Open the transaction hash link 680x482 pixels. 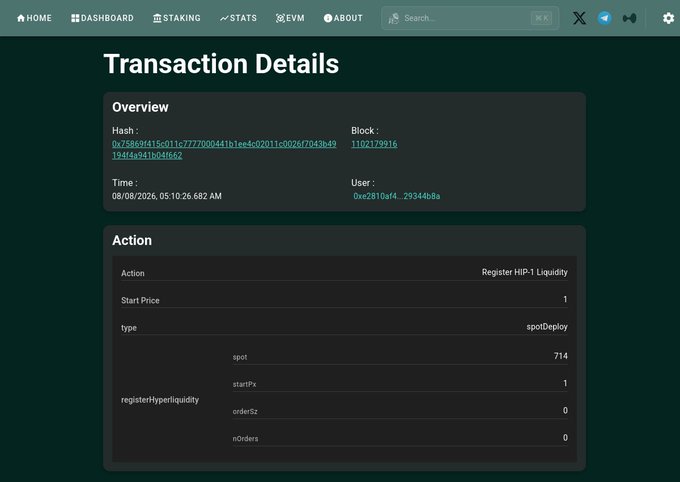[x=224, y=150]
